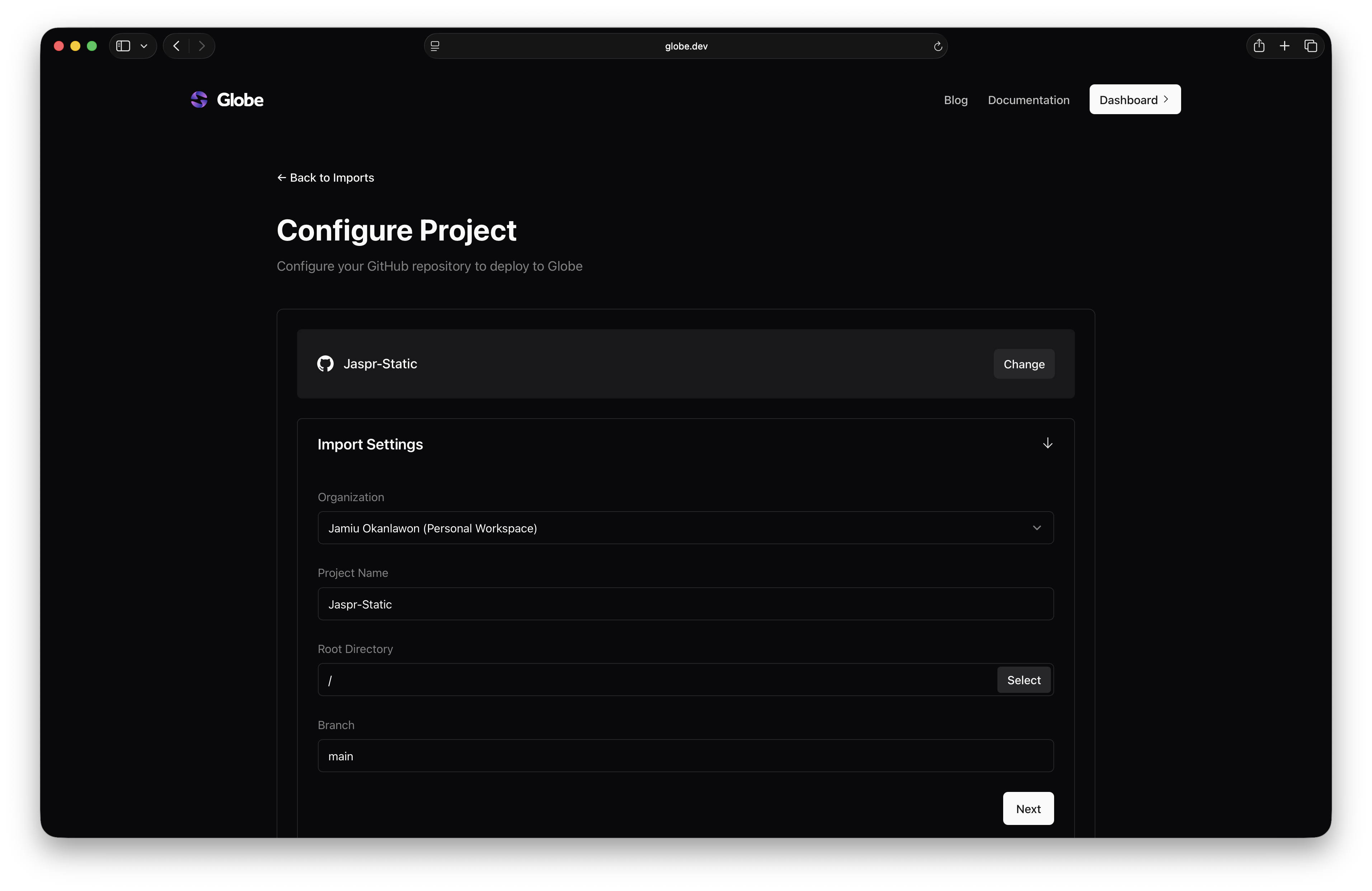Go back with the browser back arrow
The height and width of the screenshot is (891, 1372).
(x=177, y=46)
